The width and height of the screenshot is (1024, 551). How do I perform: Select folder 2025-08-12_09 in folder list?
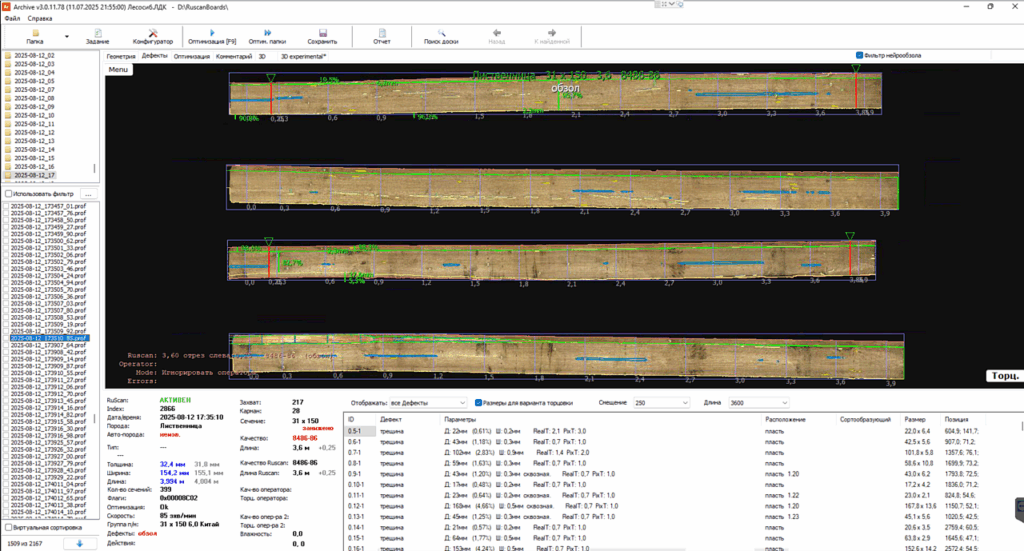tap(34, 106)
